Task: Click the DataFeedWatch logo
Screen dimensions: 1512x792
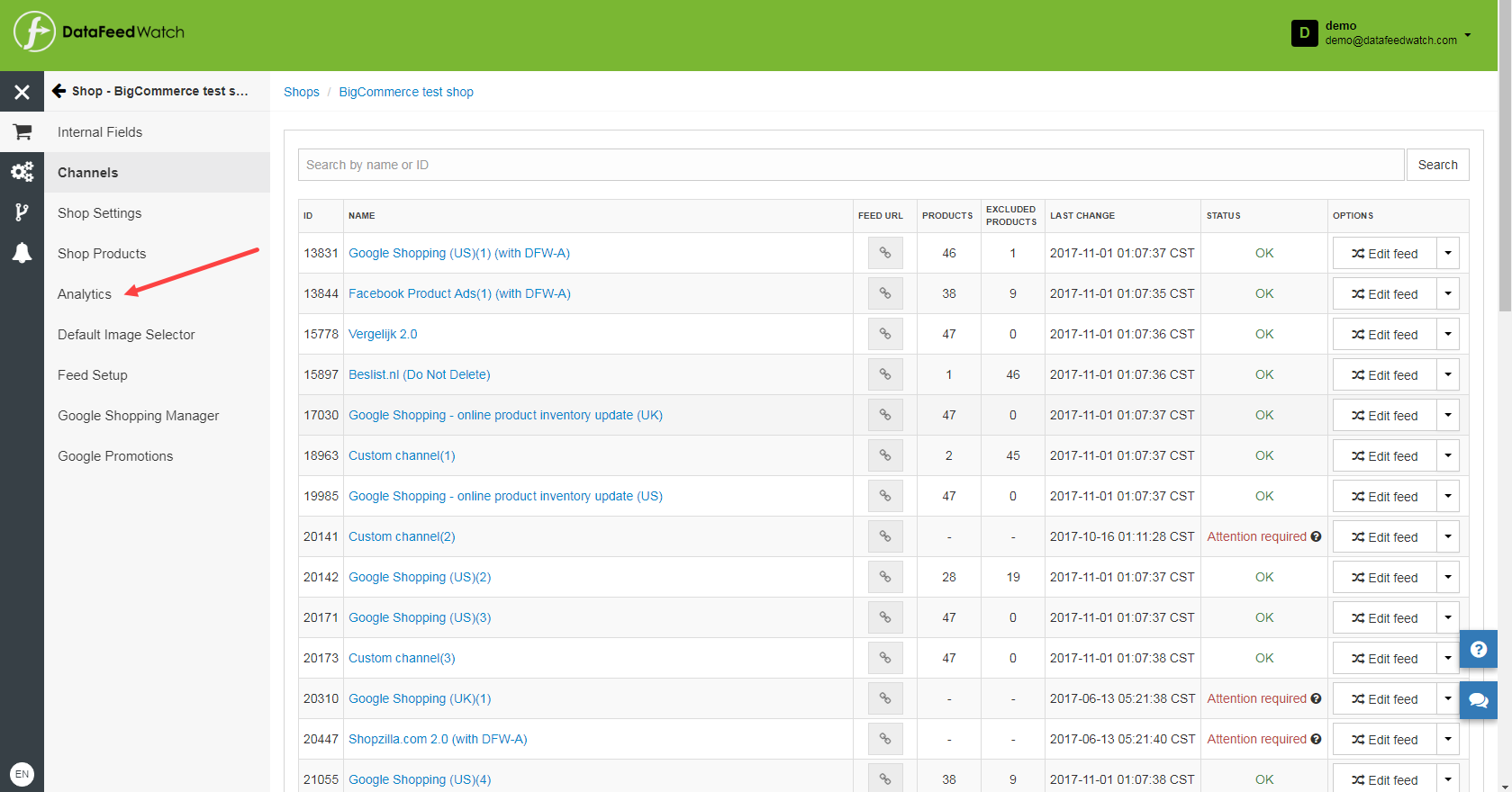Action: pos(99,32)
